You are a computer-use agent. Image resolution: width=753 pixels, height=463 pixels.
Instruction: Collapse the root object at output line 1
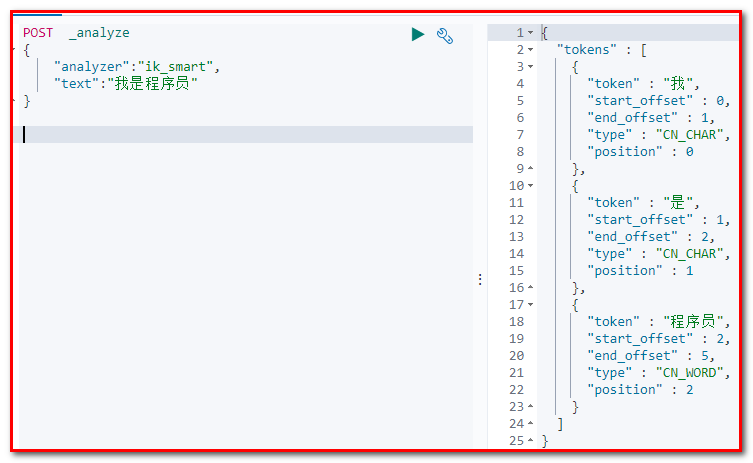530,33
